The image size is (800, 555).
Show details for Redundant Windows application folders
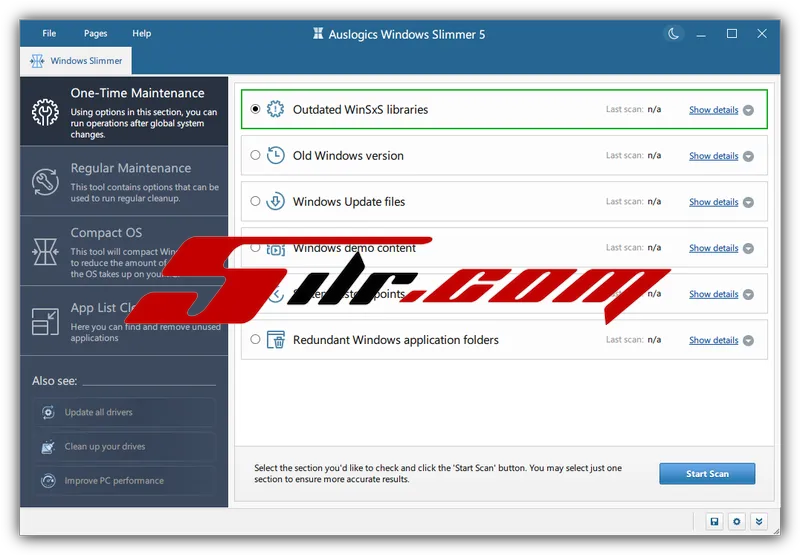click(713, 340)
